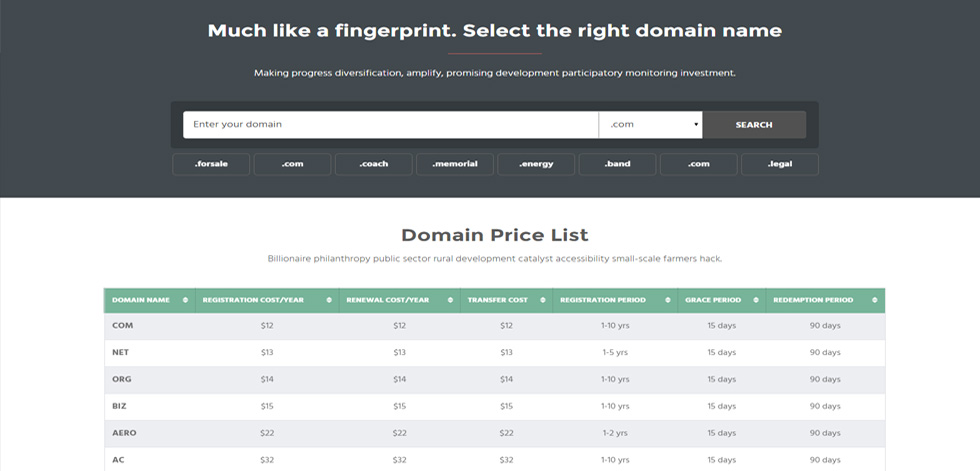Select the NET domain row name
980x471 pixels.
121,353
